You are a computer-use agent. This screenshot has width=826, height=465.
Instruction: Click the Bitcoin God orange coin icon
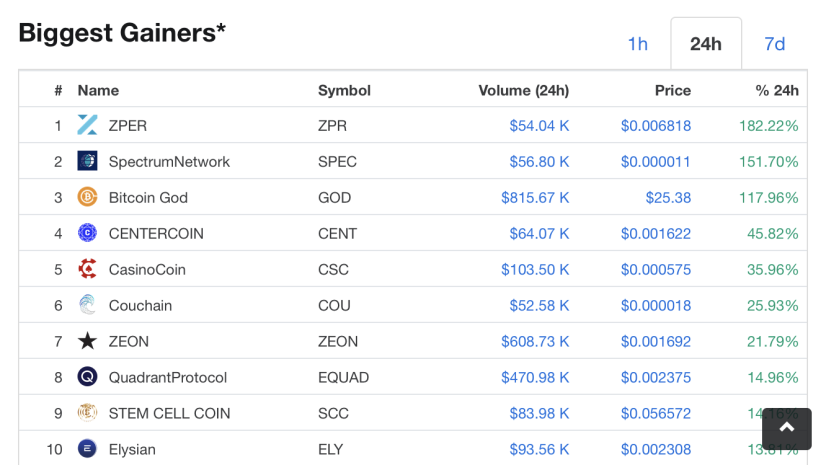tap(87, 197)
